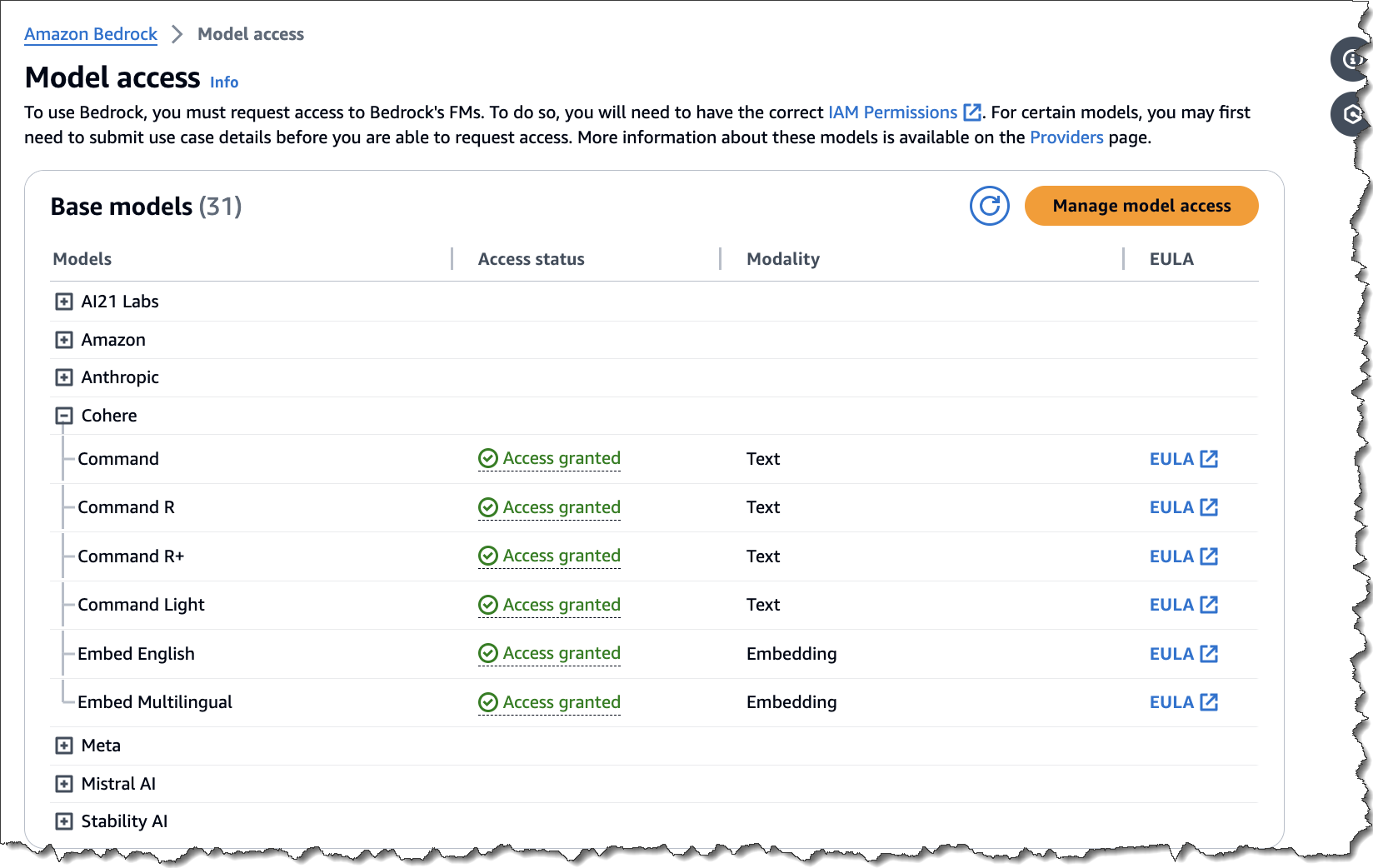The height and width of the screenshot is (868, 1373).
Task: Click the AI21 Labs provider name
Action: tap(120, 302)
